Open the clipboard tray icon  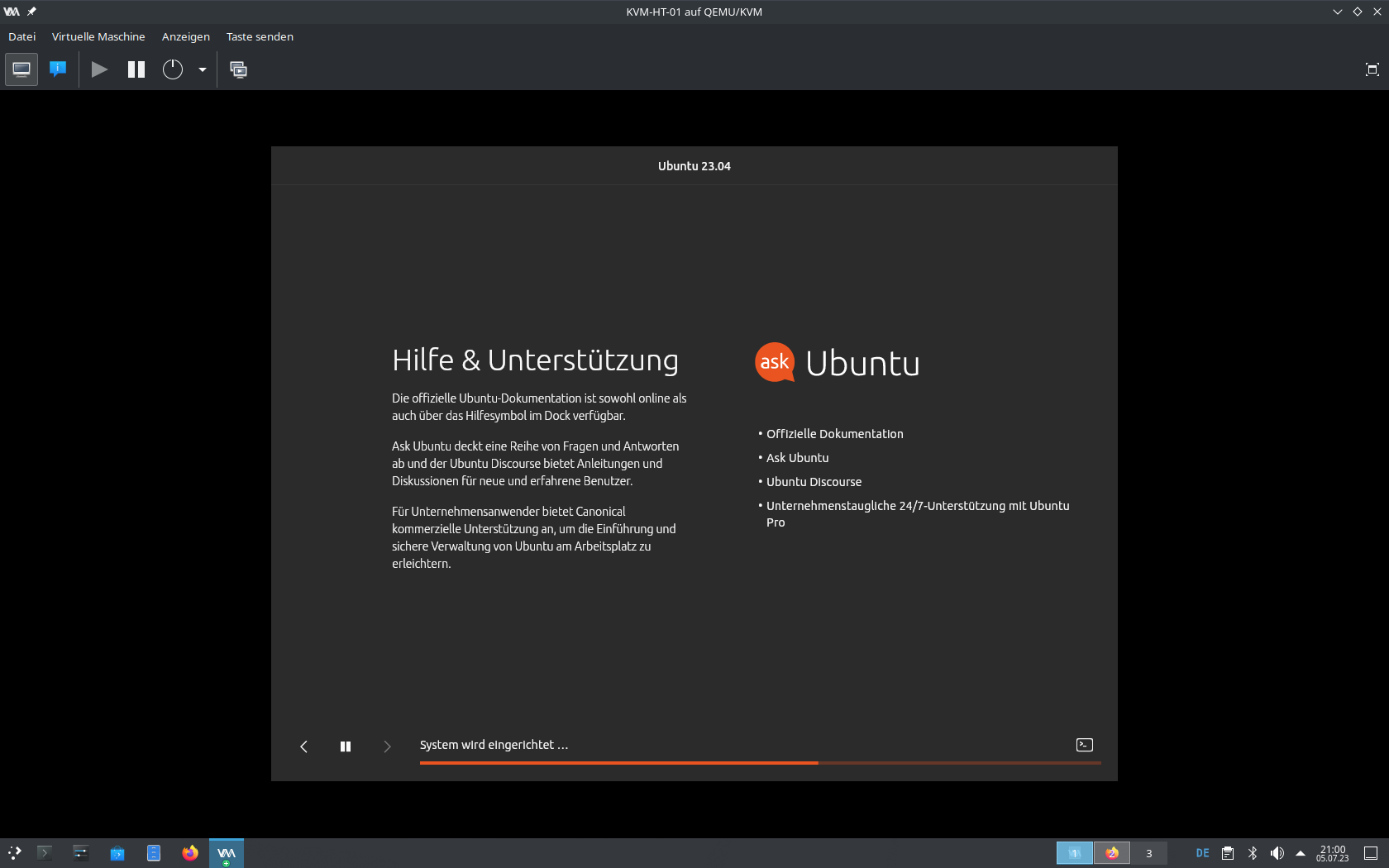click(x=1228, y=853)
